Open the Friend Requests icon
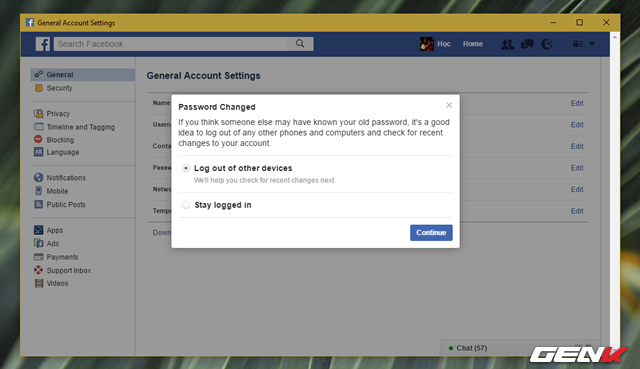Image resolution: width=640 pixels, height=369 pixels. point(507,44)
